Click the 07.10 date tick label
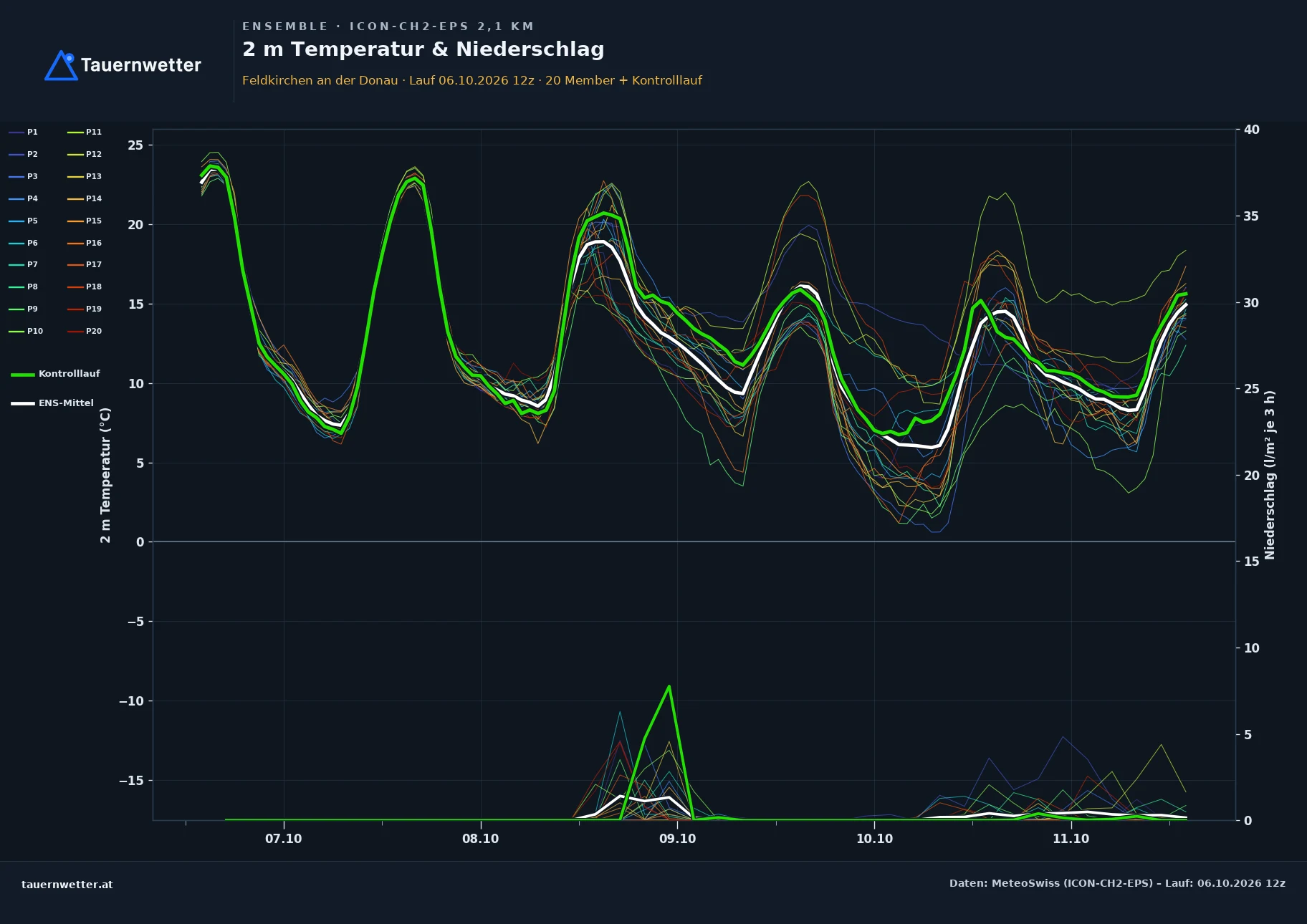Image resolution: width=1307 pixels, height=924 pixels. click(284, 839)
